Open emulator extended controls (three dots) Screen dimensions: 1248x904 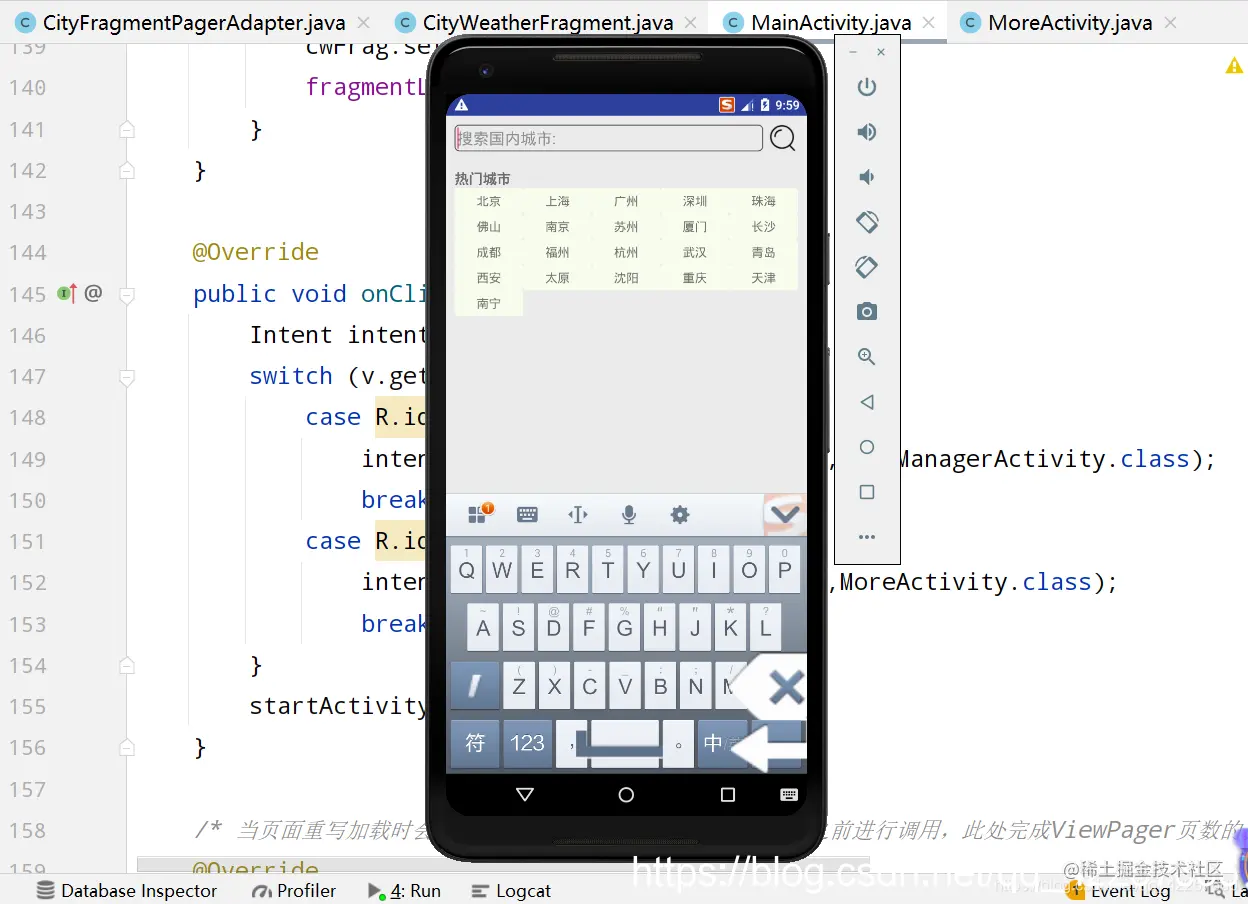coord(867,537)
